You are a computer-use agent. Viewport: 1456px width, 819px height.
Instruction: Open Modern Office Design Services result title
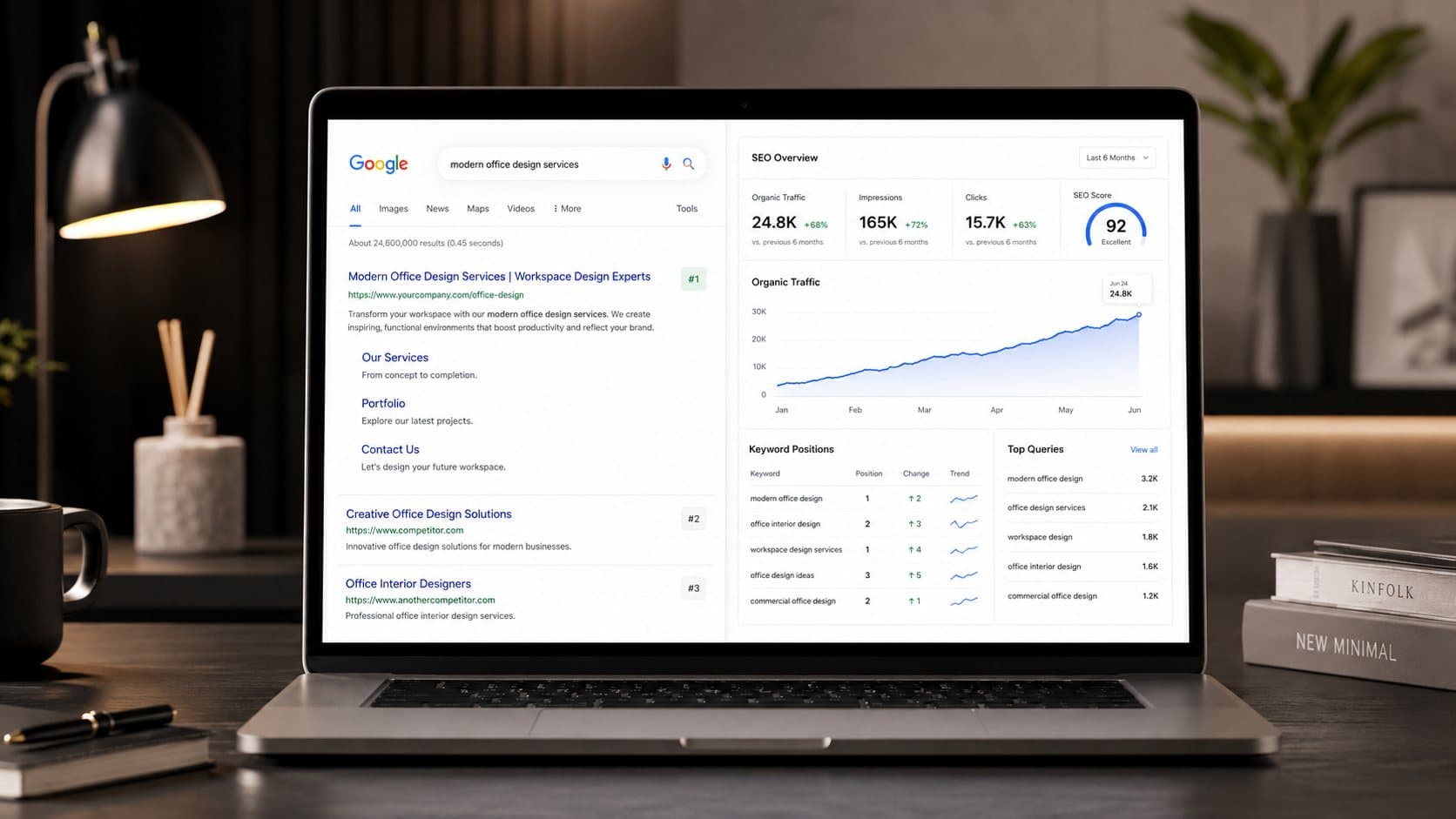pos(499,277)
